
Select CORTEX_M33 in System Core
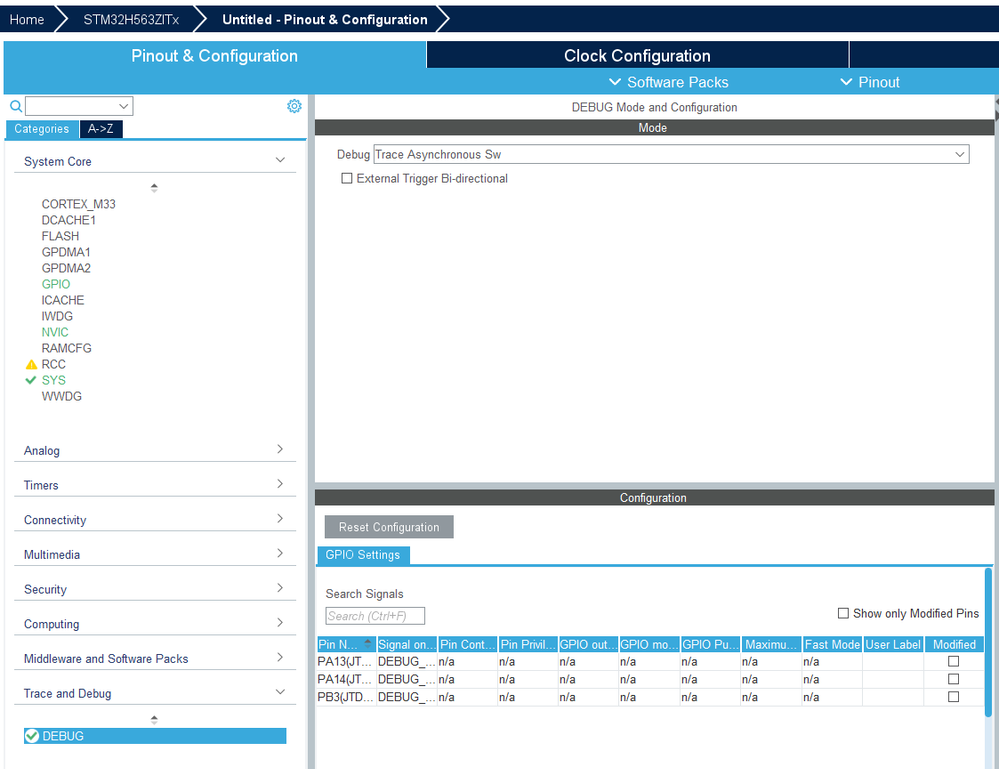(78, 204)
